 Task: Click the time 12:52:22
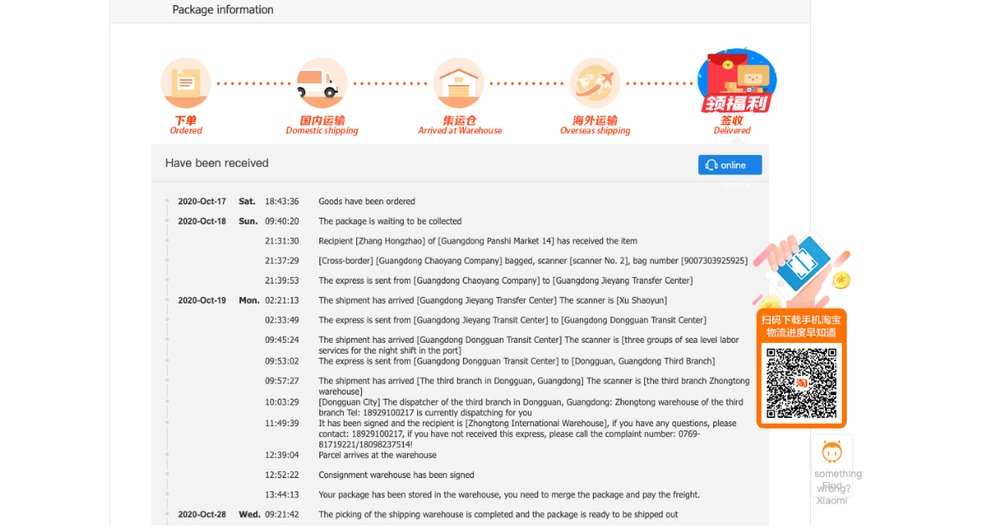[x=282, y=475]
